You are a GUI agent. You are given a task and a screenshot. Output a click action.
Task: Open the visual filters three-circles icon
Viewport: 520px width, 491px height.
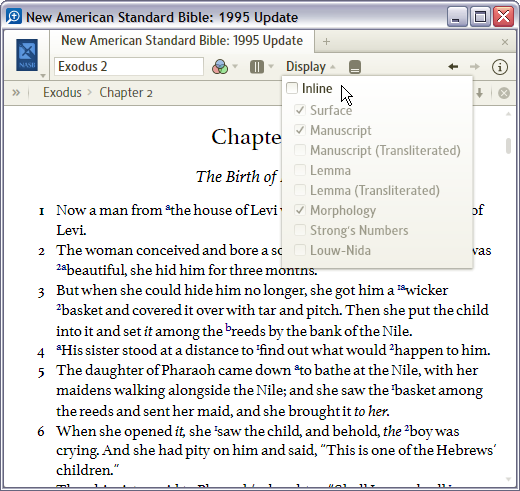pyautogui.click(x=220, y=67)
